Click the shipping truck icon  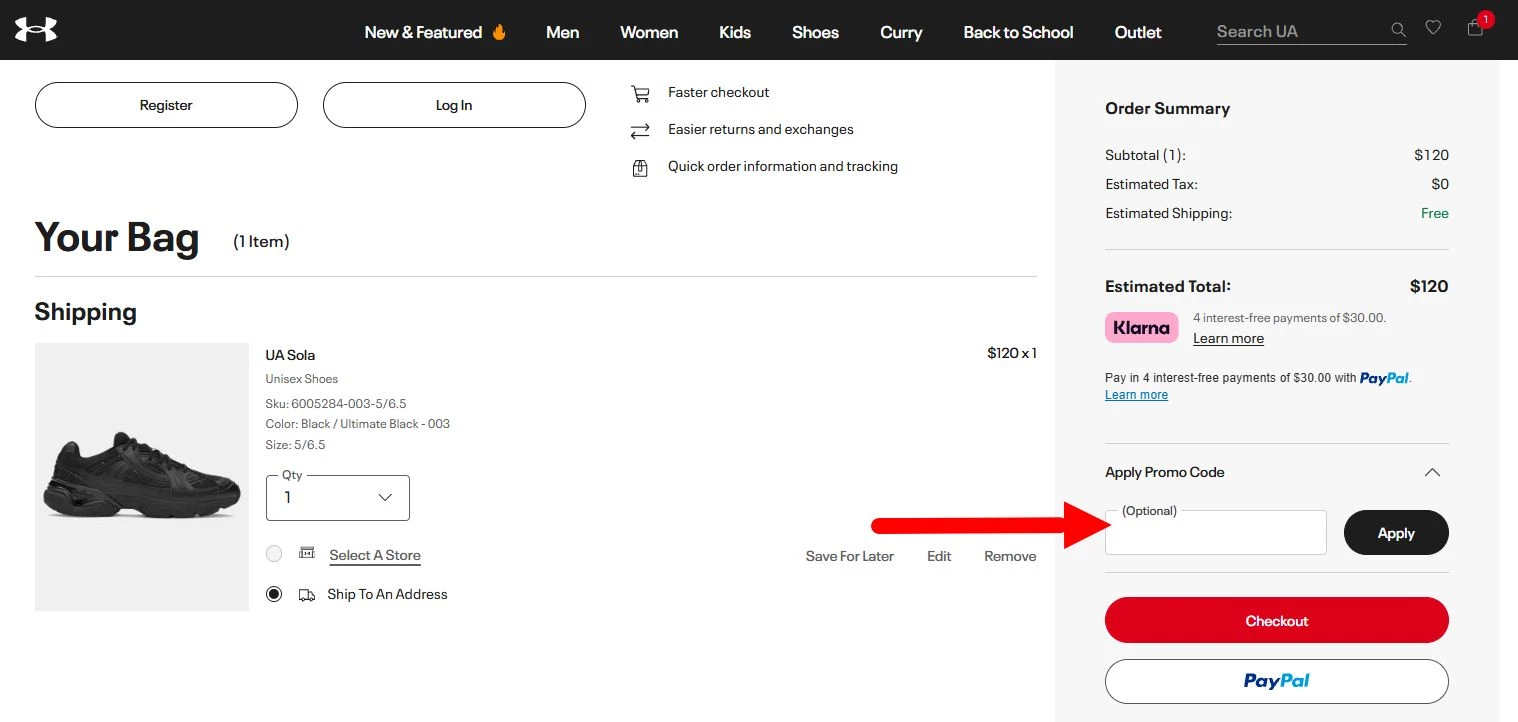click(307, 595)
